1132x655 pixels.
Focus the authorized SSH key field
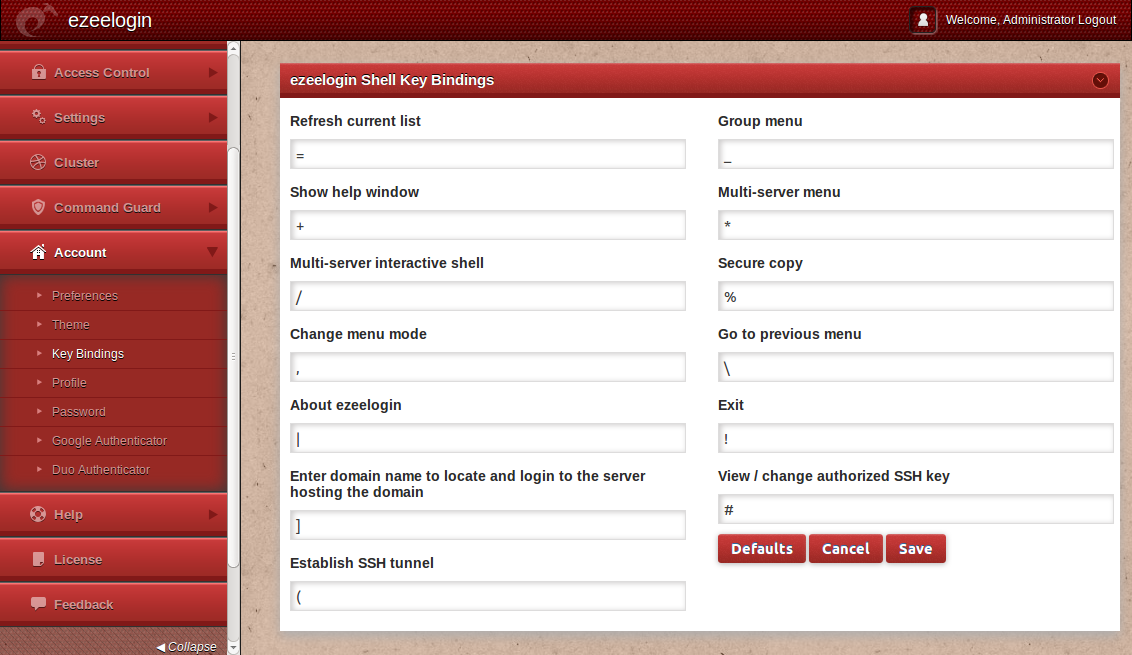tap(915, 509)
